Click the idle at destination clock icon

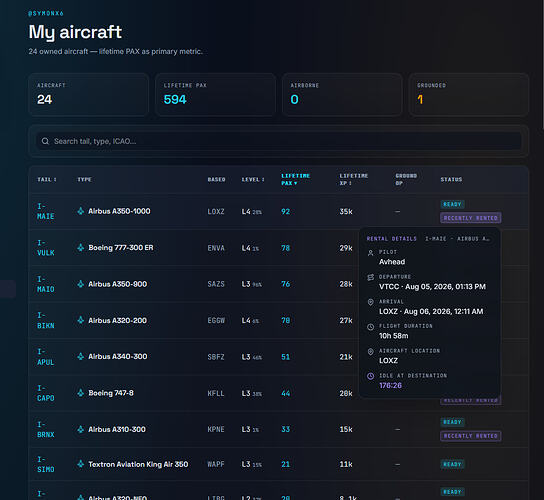(371, 376)
